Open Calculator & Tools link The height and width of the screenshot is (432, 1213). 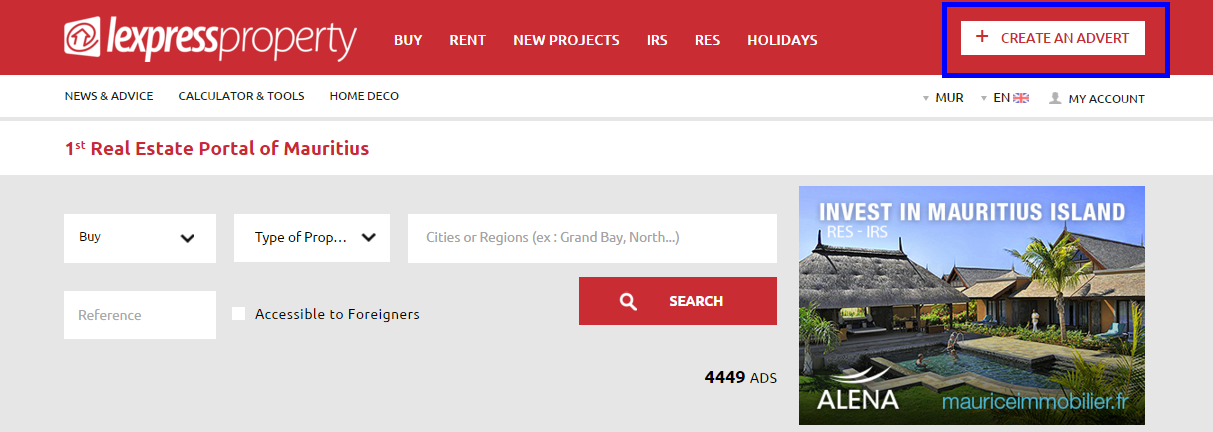click(x=241, y=96)
